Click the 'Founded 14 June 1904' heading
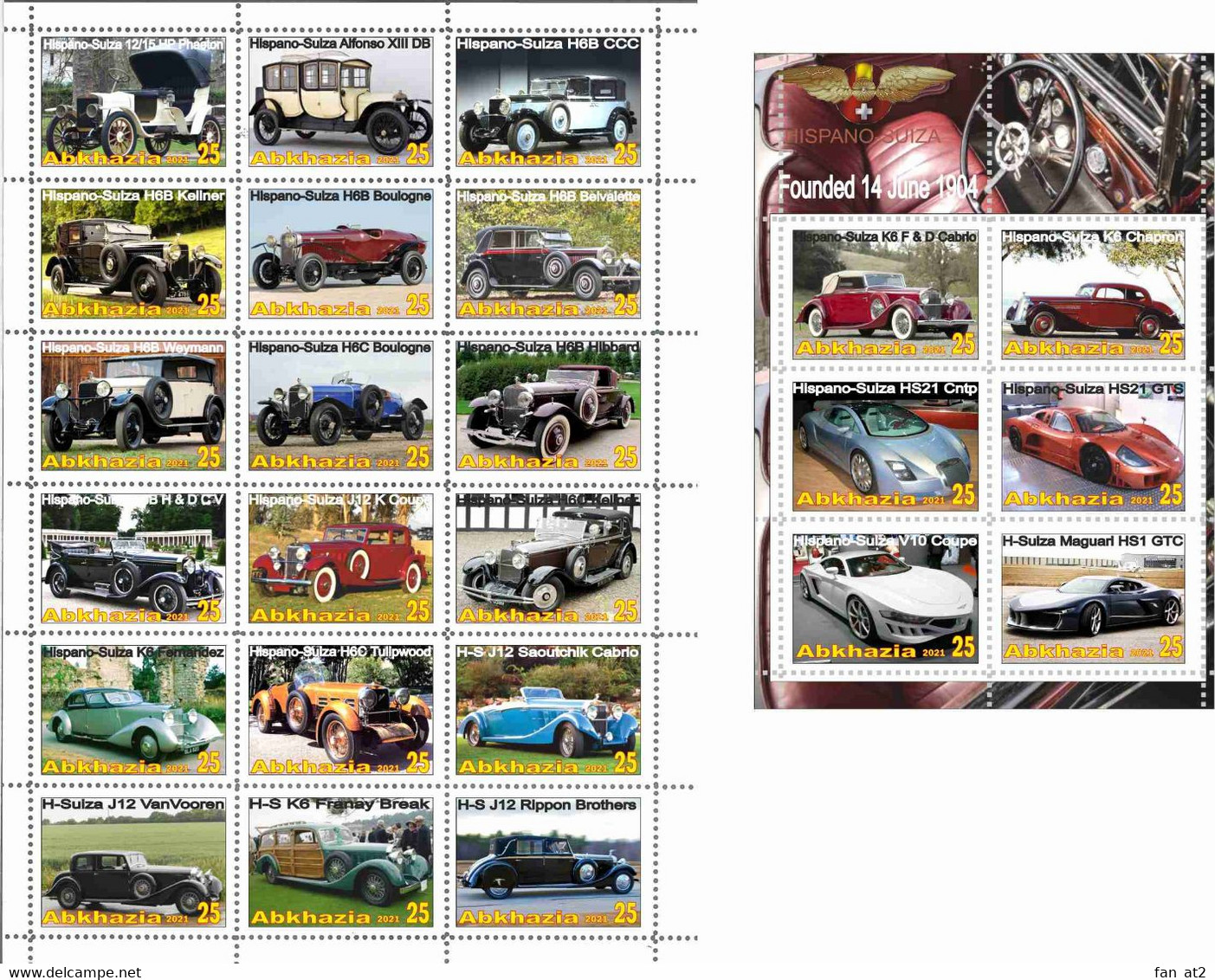Screen dimensions: 1215x980 click(x=878, y=186)
